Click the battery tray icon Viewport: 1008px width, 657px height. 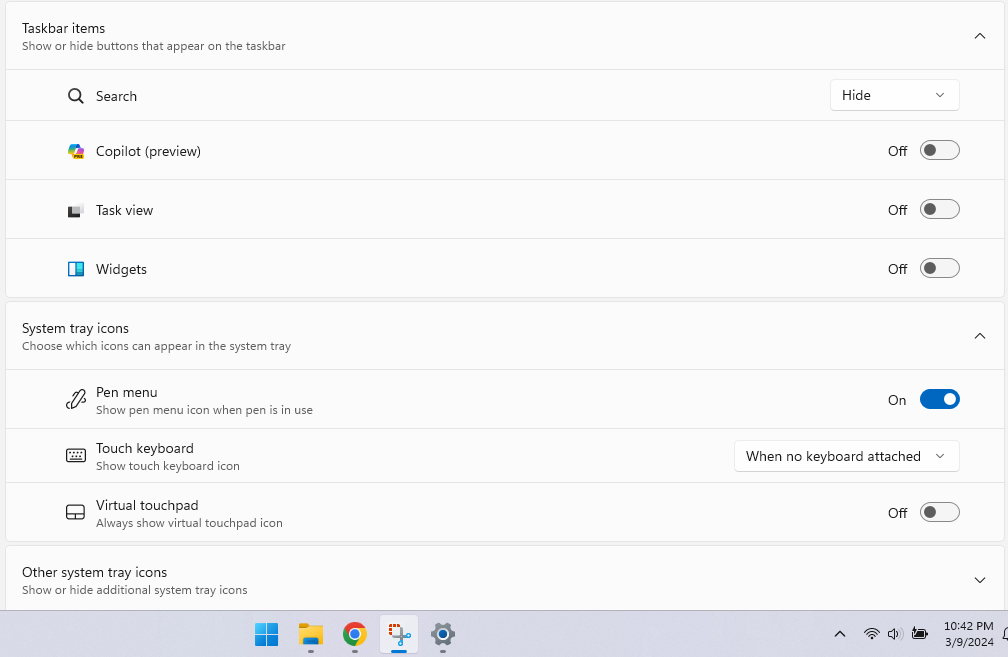[920, 634]
